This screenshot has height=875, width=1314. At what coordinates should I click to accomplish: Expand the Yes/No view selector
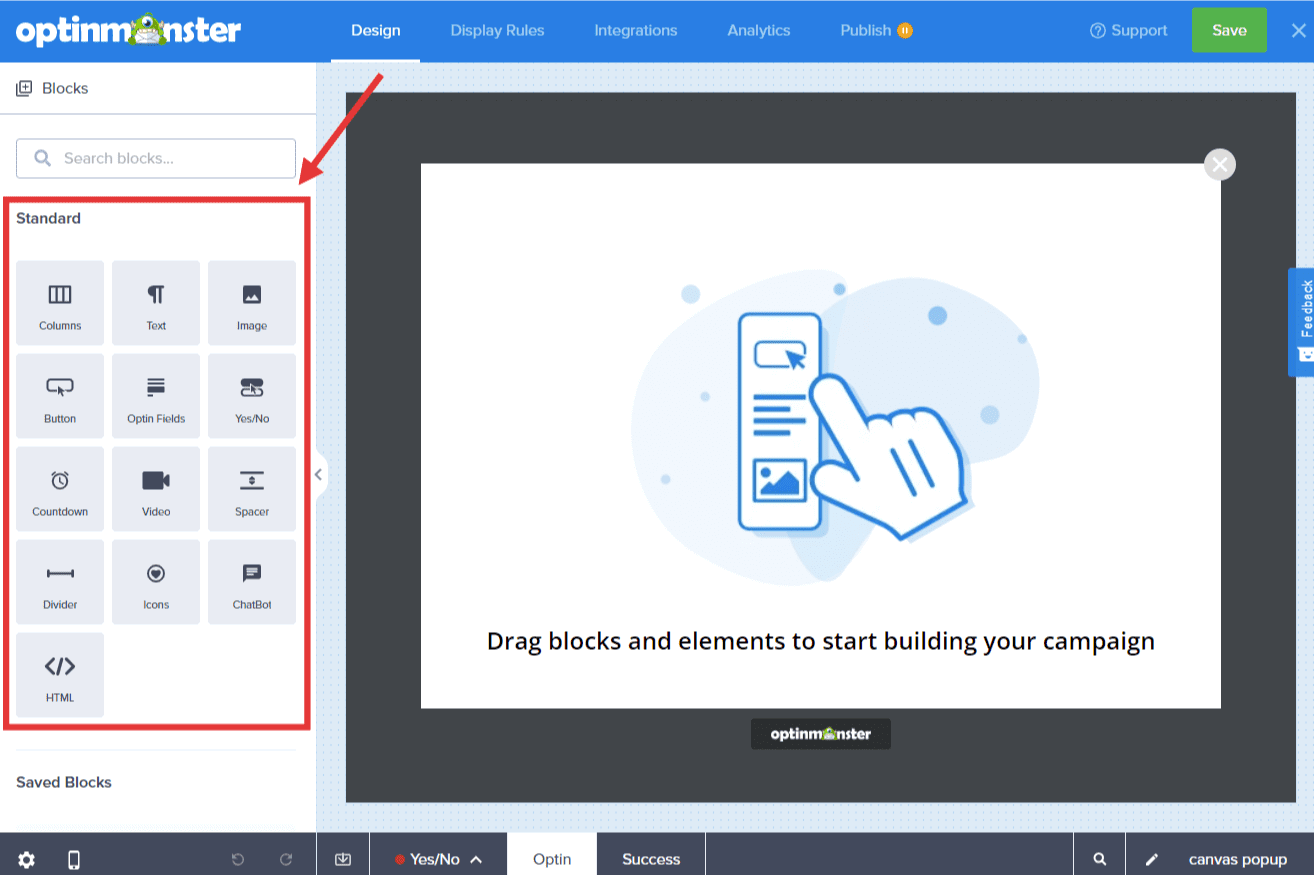477,858
